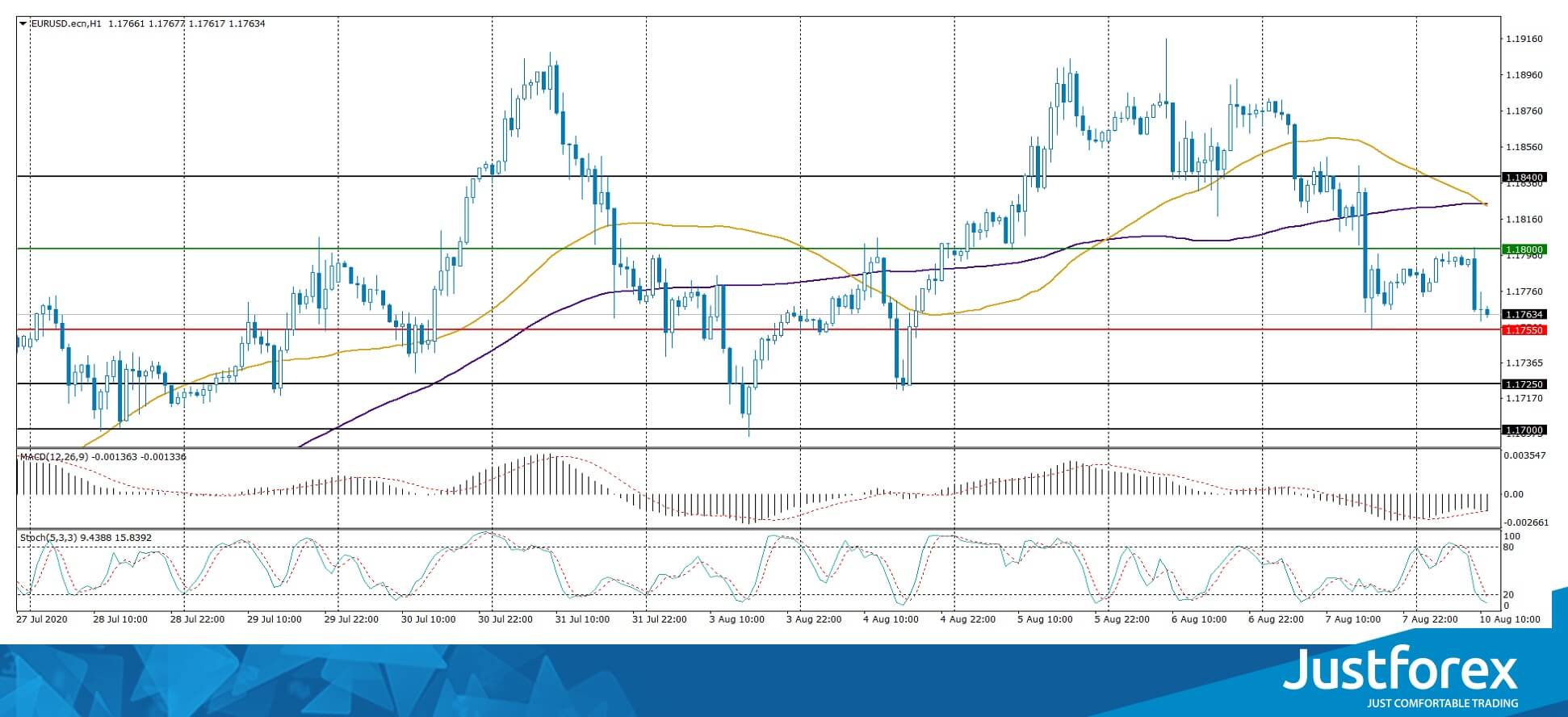Viewport: 1568px width, 717px height.
Task: Click the 1.17250 price level tag
Action: point(1523,384)
